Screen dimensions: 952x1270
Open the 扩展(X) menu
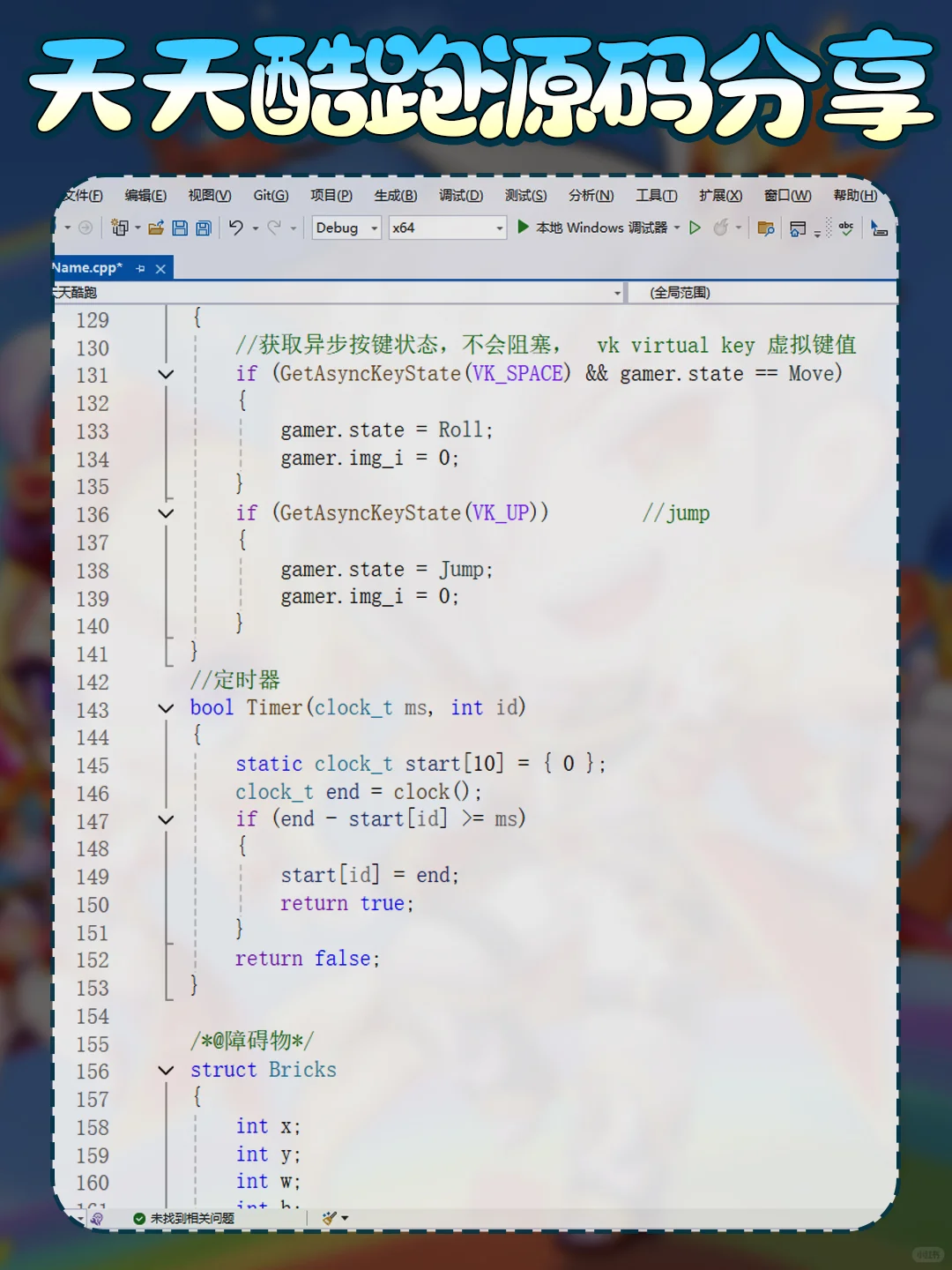pyautogui.click(x=721, y=196)
